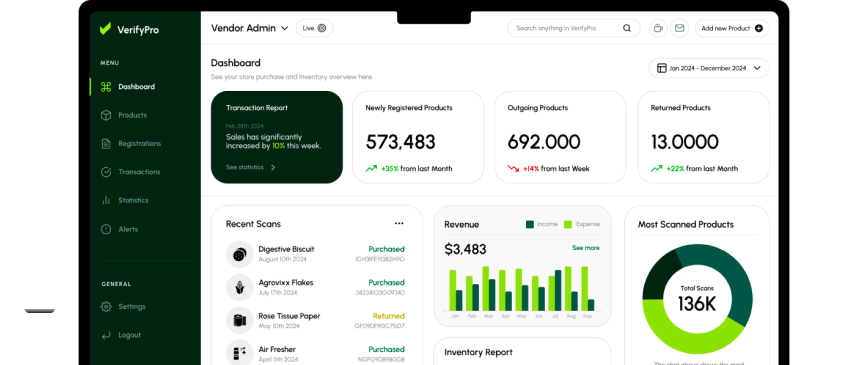This screenshot has width=868, height=365.
Task: Click the Add new Product button
Action: pos(732,28)
